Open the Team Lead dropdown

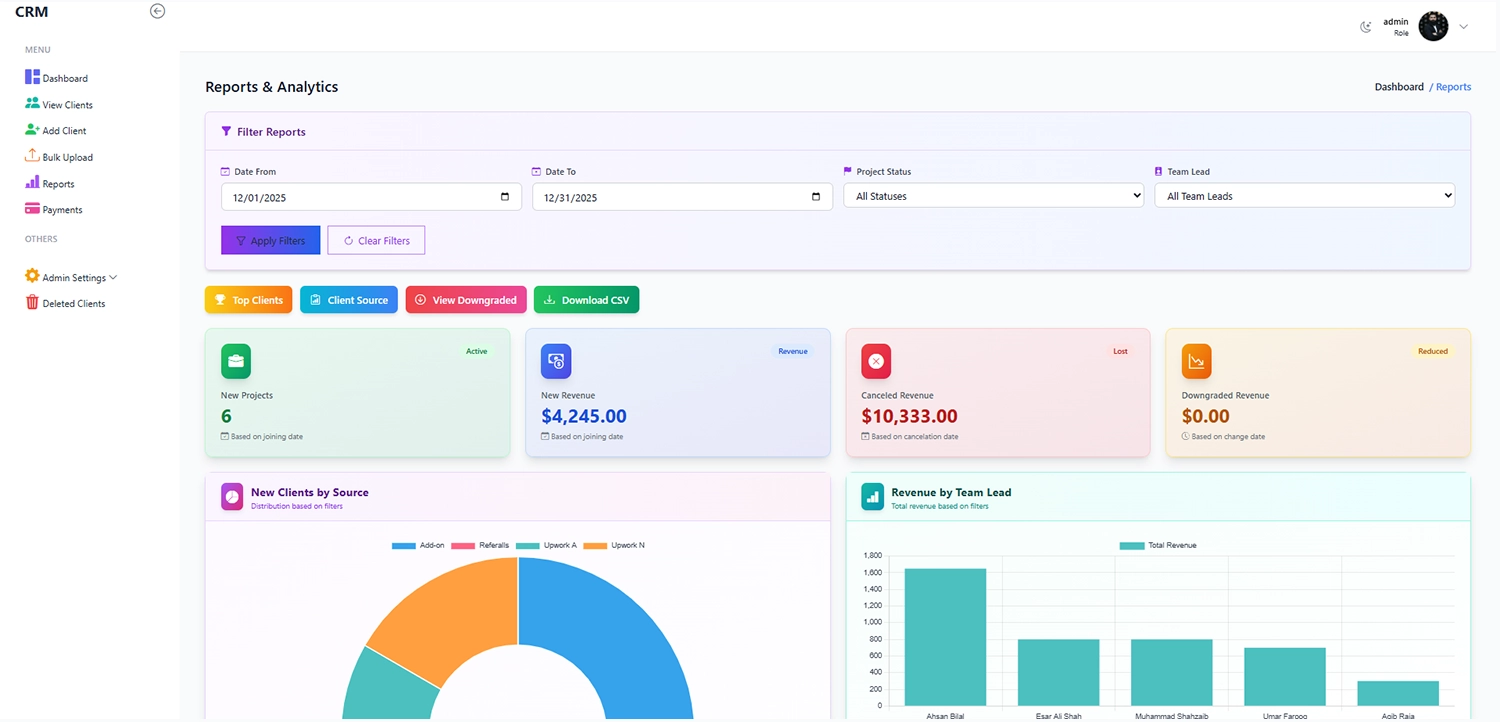point(1305,196)
